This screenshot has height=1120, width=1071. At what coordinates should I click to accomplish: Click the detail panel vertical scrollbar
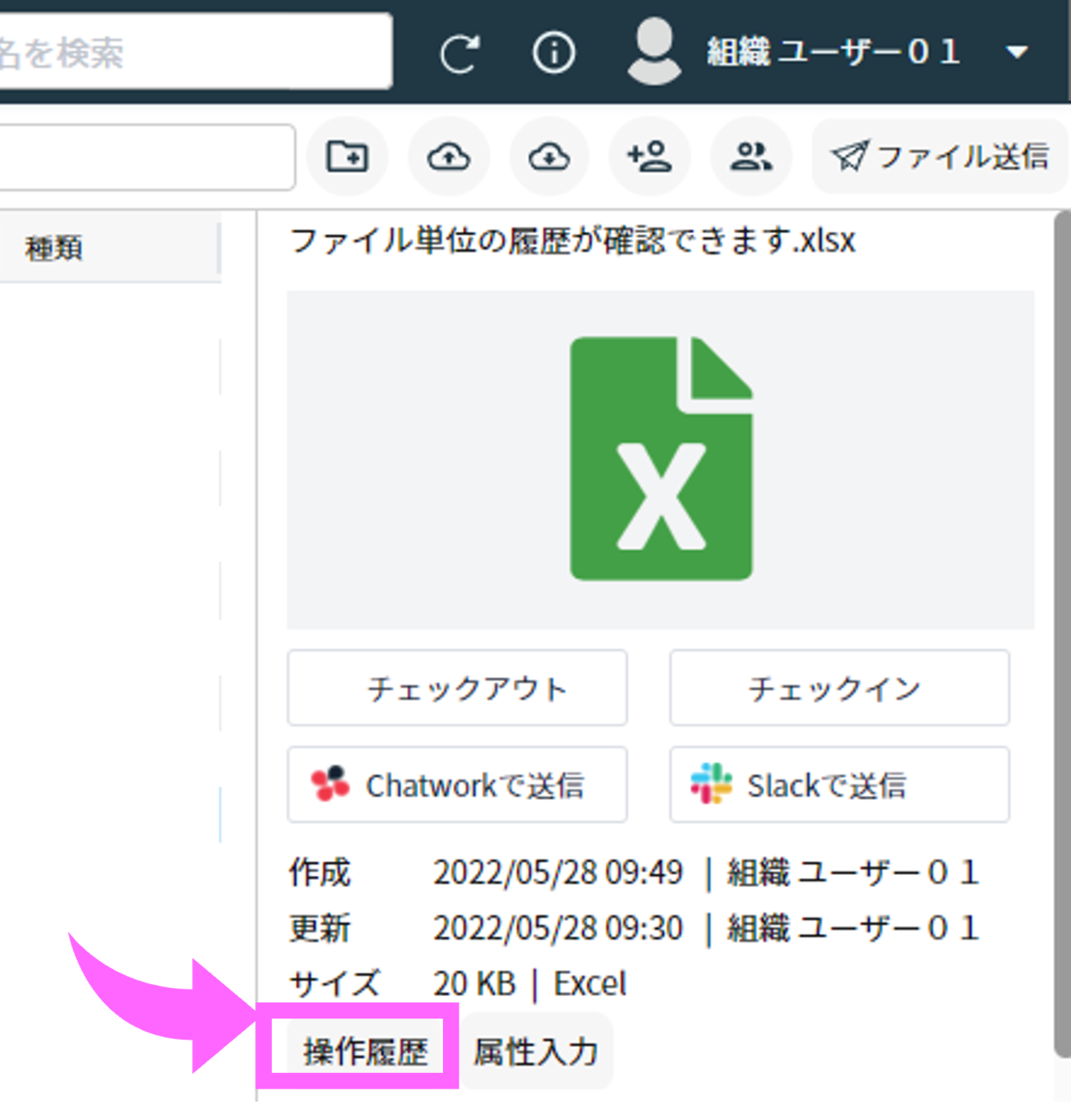click(1061, 635)
